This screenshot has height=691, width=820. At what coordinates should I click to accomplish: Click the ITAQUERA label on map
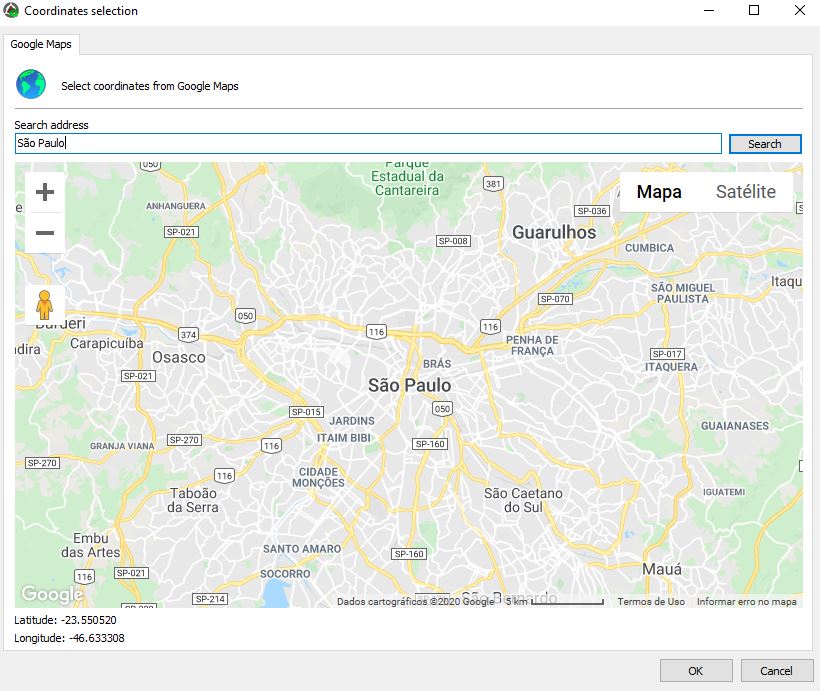click(671, 367)
